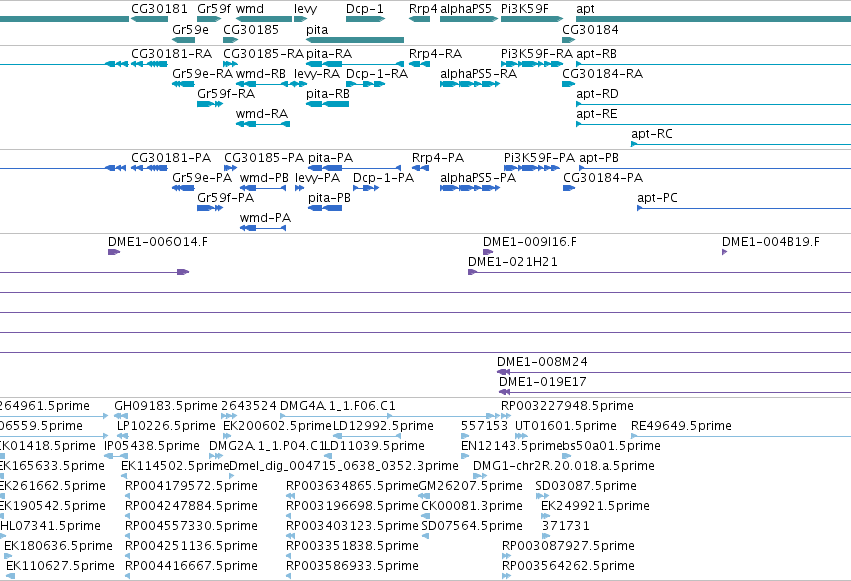Click the CG30185-RA transcript label
The height and width of the screenshot is (581, 851).
[263, 54]
